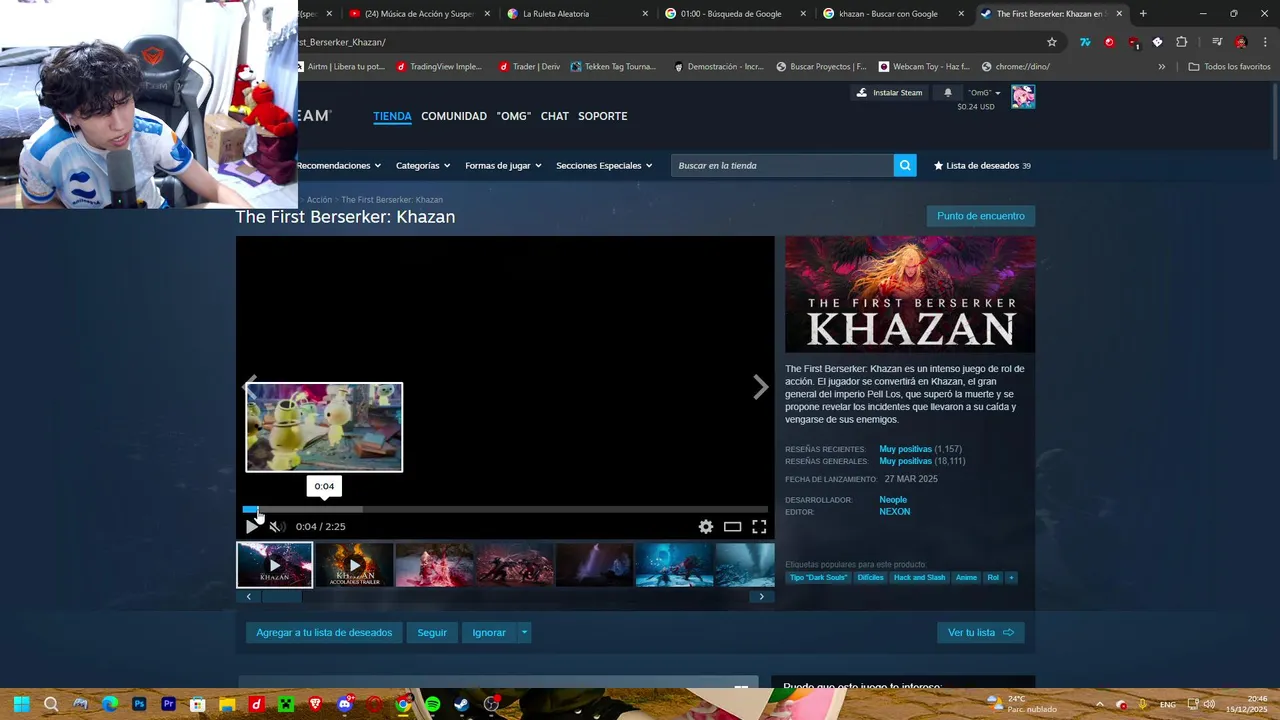Open Spotify from the taskbar

coord(432,704)
